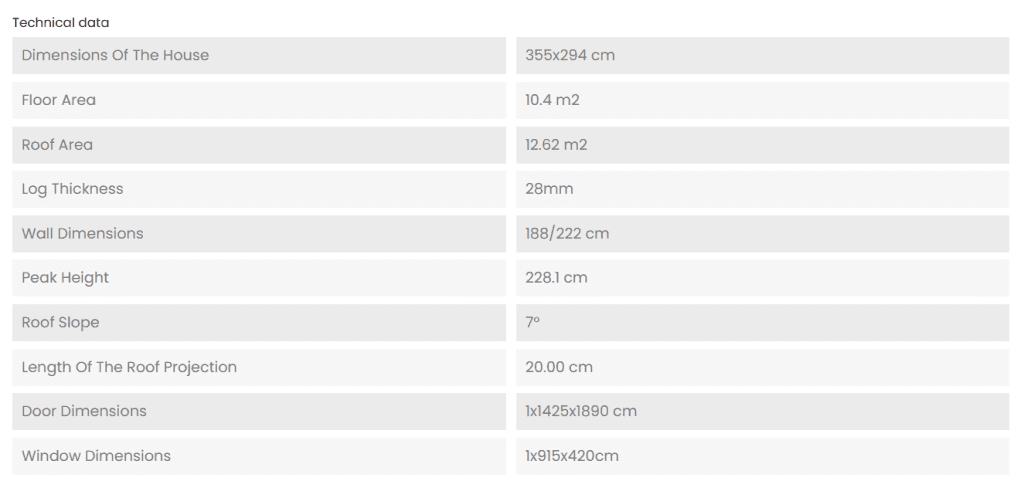Select the Roof Slope label
The width and height of the screenshot is (1024, 498).
[x=60, y=322]
